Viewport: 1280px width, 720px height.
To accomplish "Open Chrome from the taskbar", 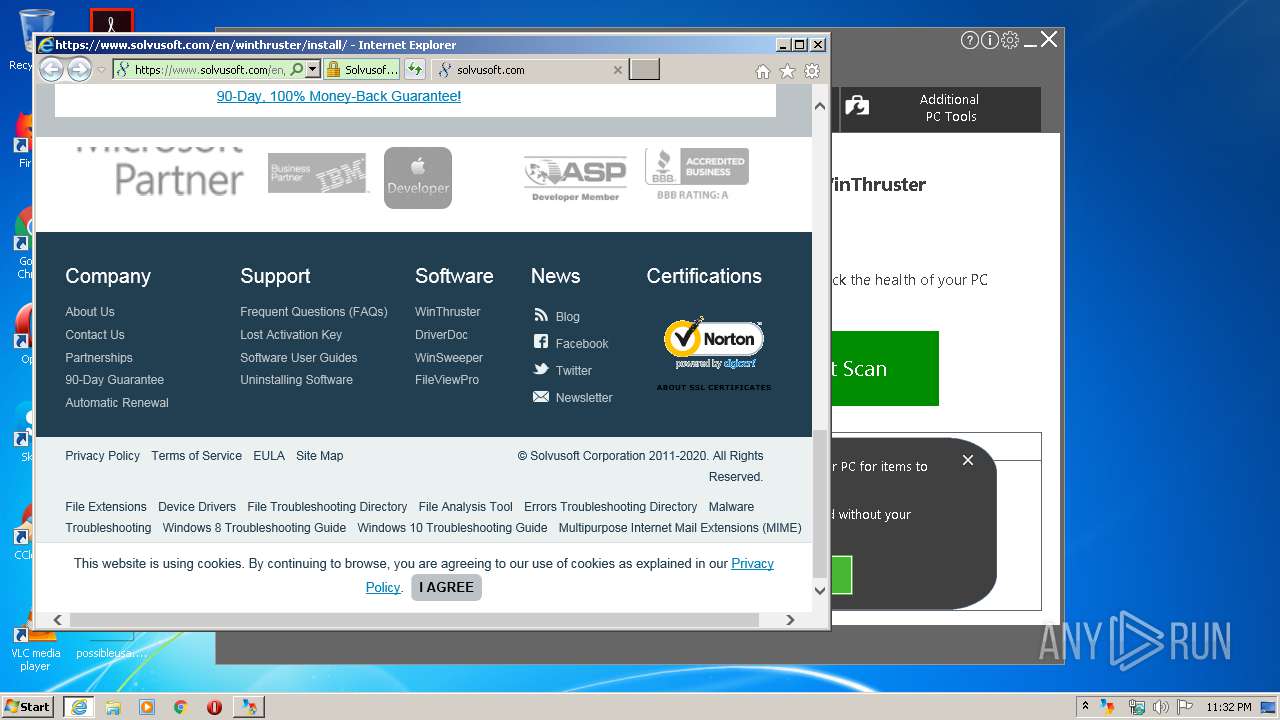I will (180, 707).
